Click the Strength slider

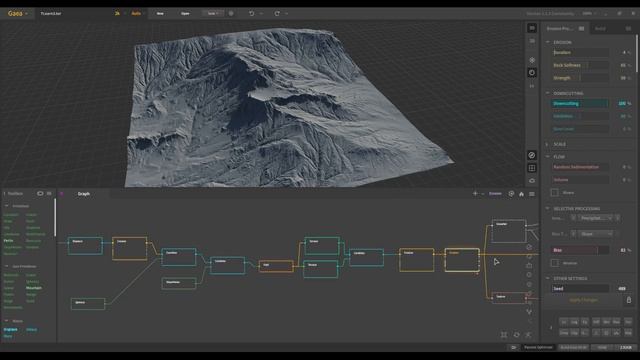[x=580, y=78]
